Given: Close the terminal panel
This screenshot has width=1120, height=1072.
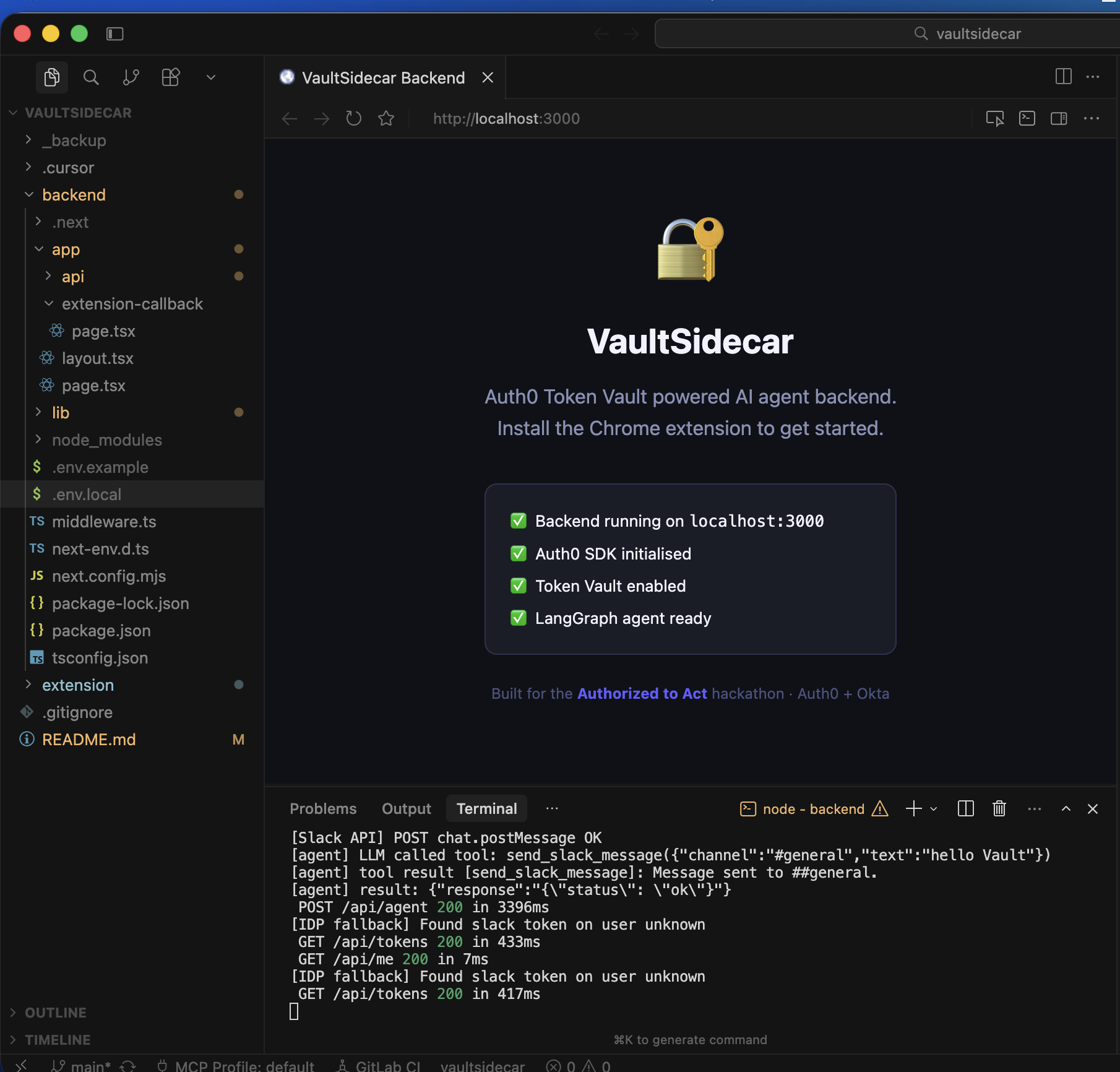Looking at the screenshot, I should coord(1093,809).
